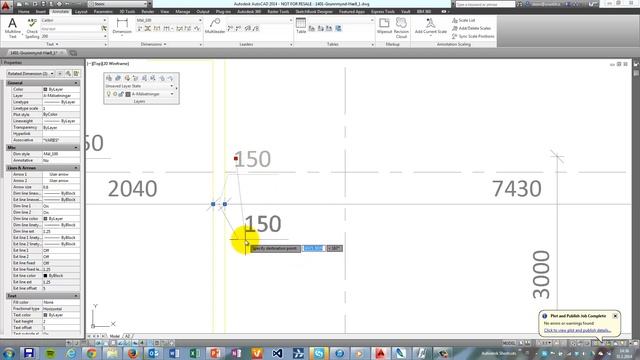Screen dimensions: 640x360
Task: Open Firefox from the taskbar
Action: 133,353
